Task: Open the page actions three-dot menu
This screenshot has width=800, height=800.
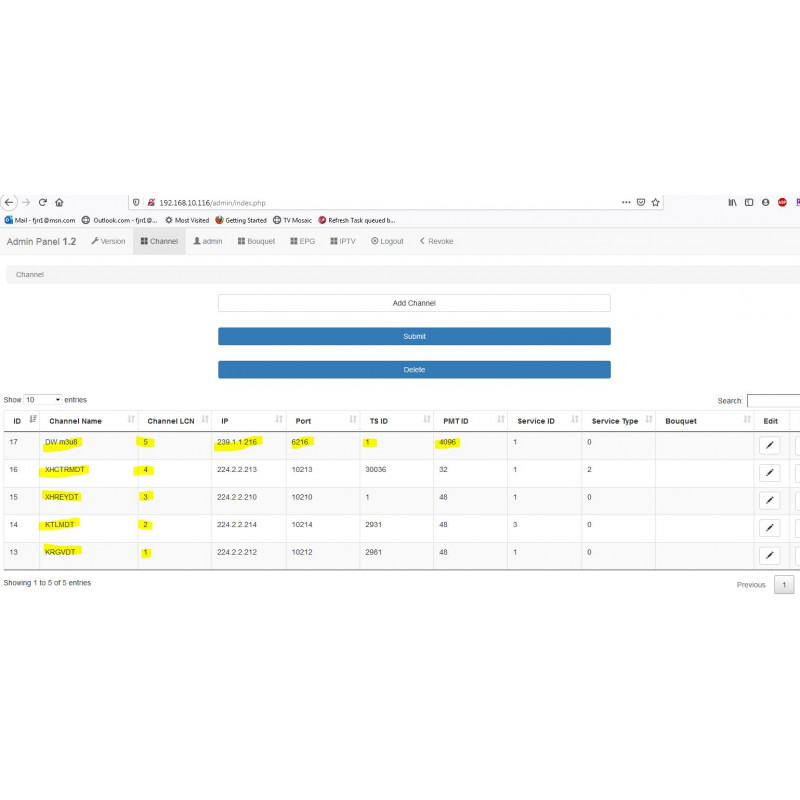Action: click(x=626, y=203)
